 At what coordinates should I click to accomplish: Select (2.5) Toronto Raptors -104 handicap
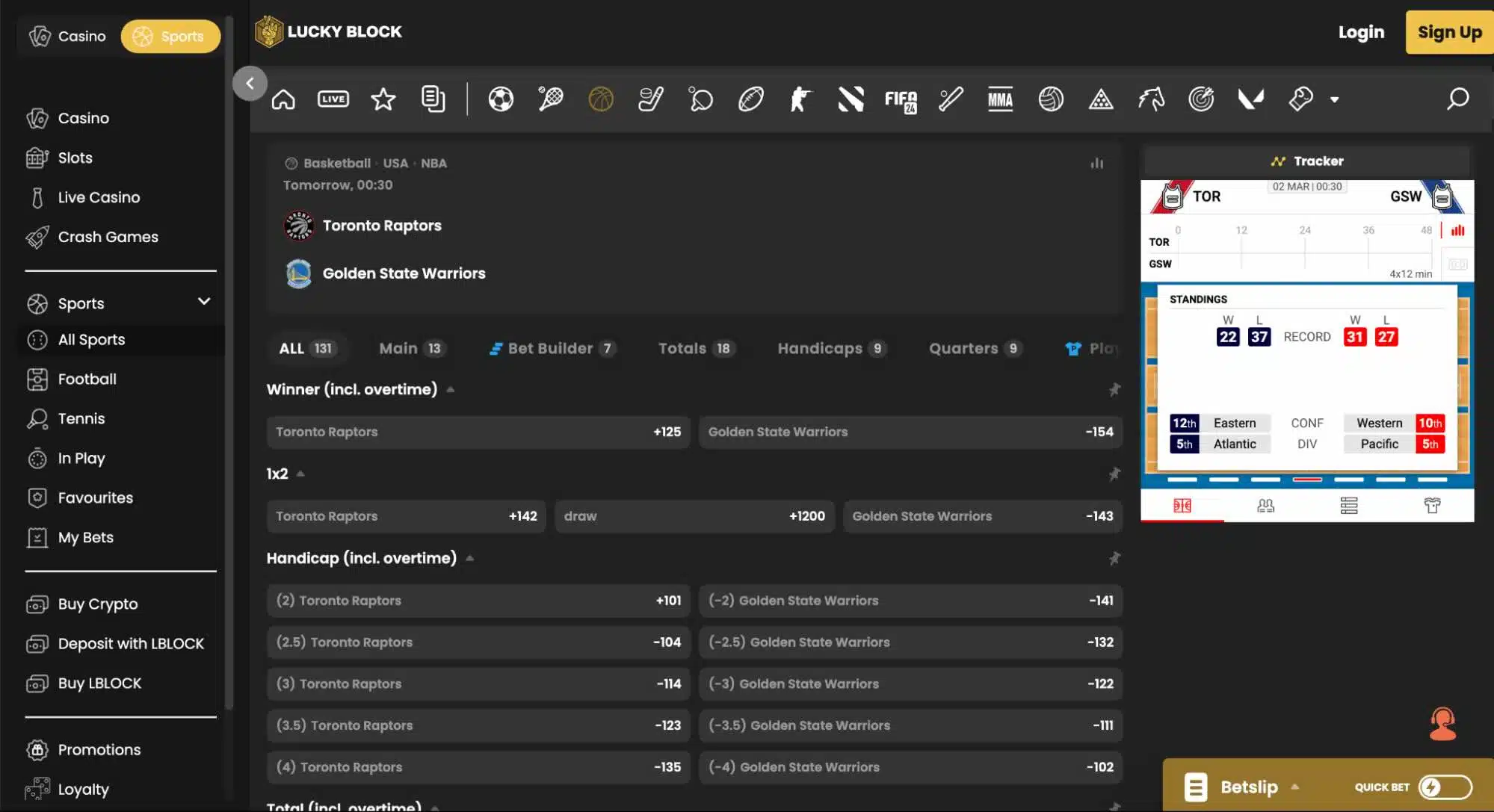478,642
